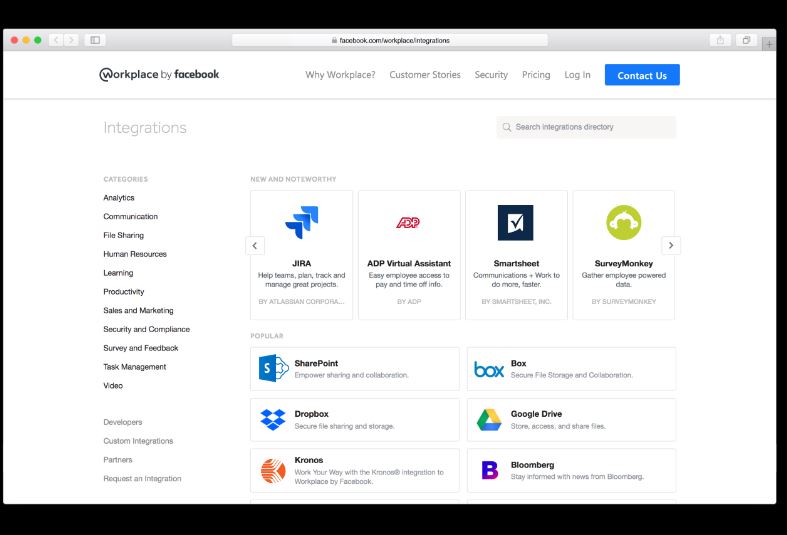Screen dimensions: 787x535
Task: Open the Dropbox integration title
Action: (312, 414)
